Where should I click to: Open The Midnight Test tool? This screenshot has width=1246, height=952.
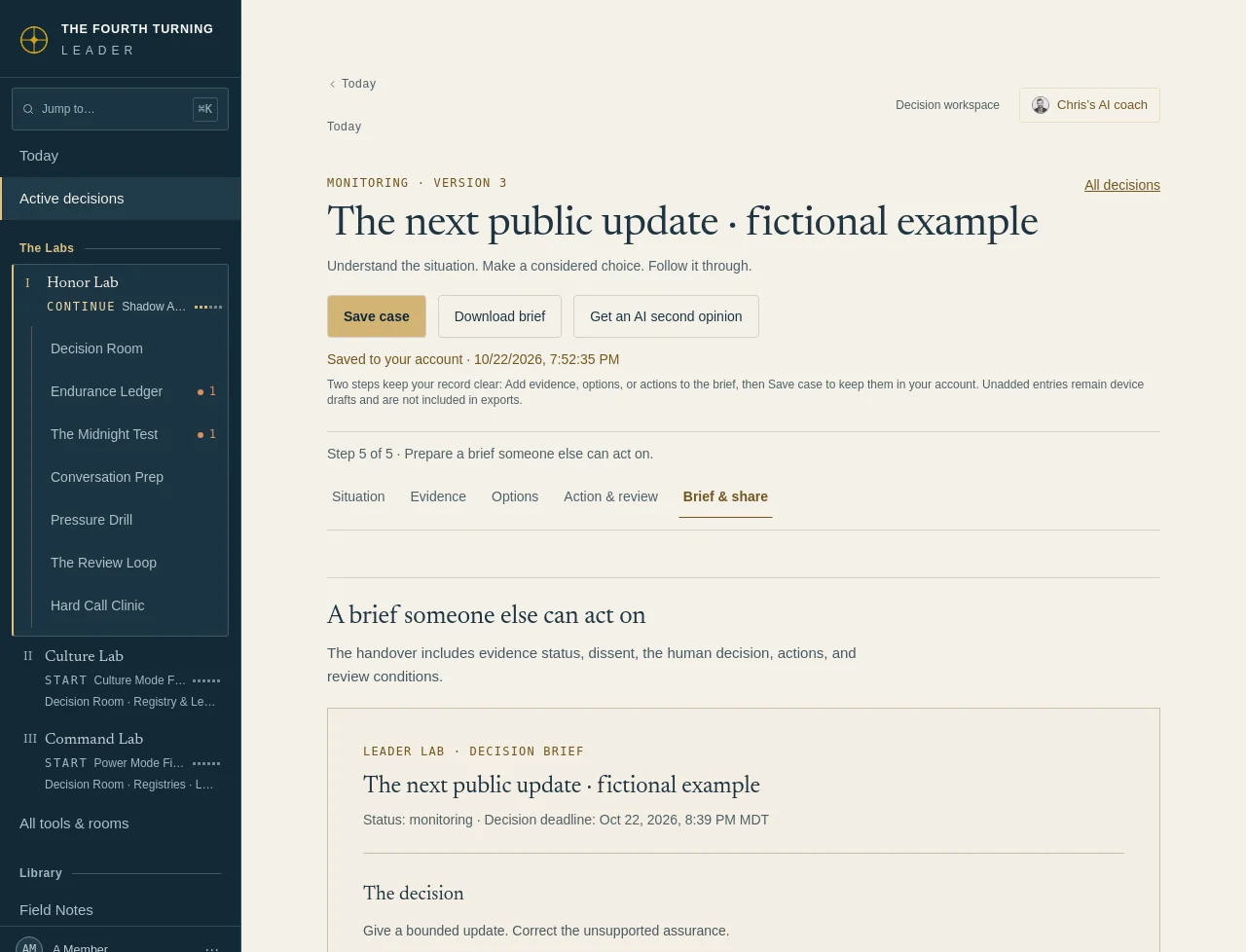pos(130,434)
